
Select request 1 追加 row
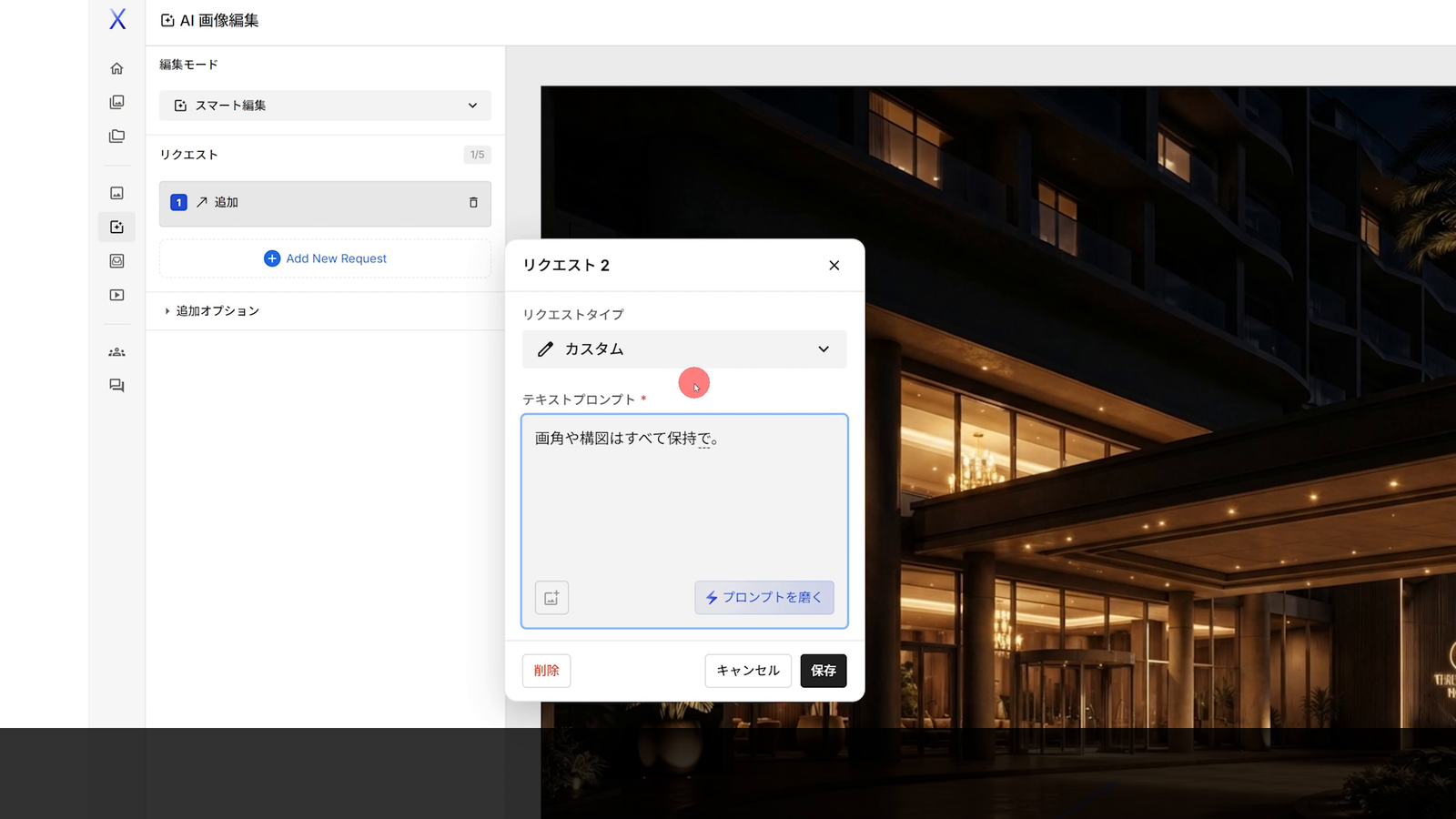click(325, 203)
